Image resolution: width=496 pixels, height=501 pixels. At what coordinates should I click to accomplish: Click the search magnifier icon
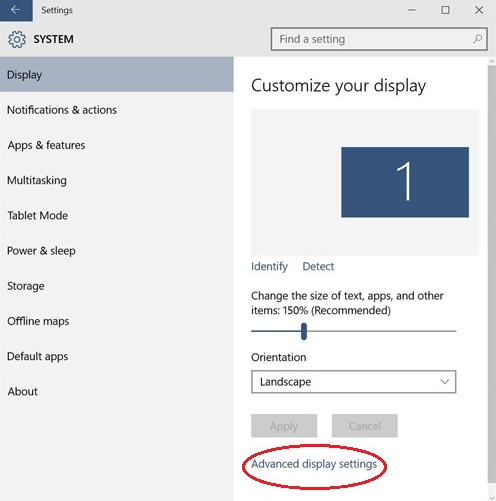pyautogui.click(x=477, y=39)
